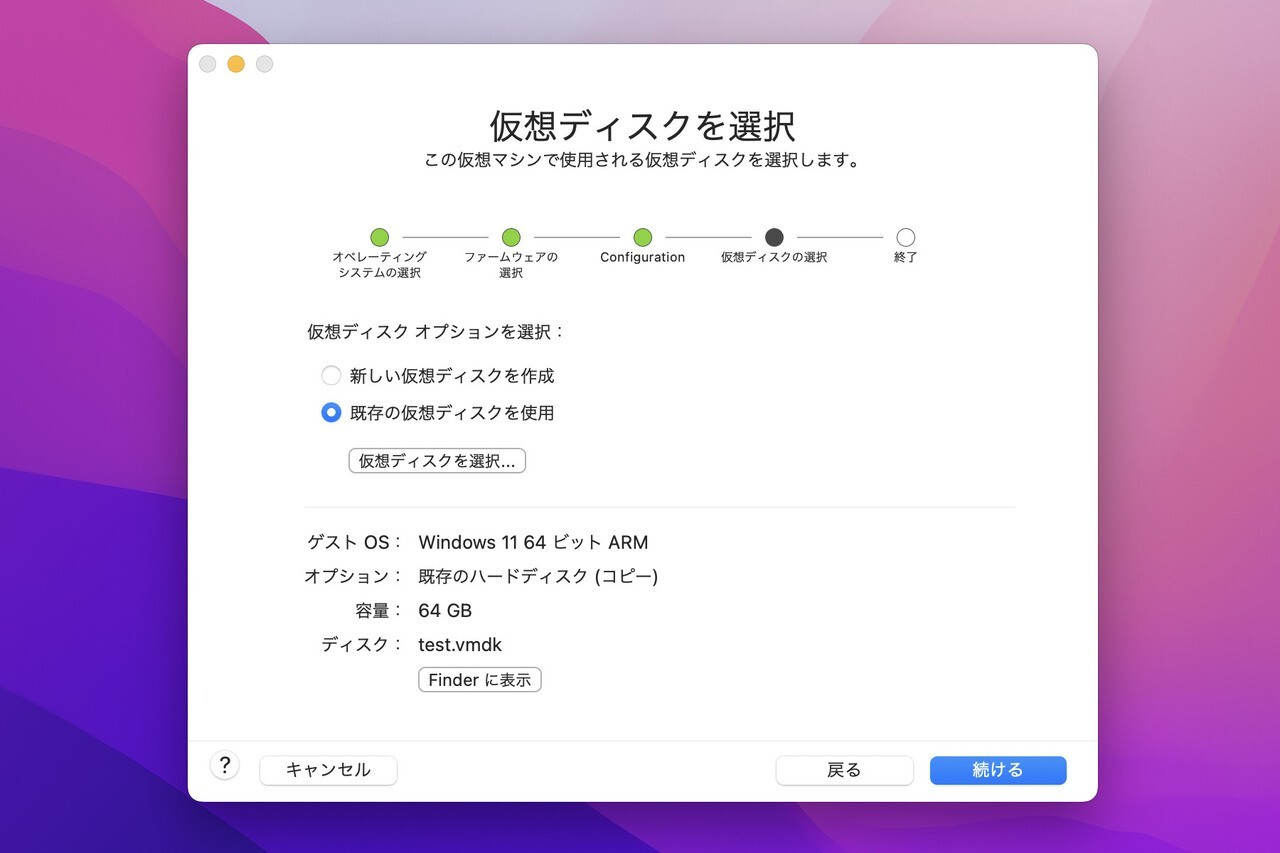Click the final 終了 step circle

pos(905,237)
